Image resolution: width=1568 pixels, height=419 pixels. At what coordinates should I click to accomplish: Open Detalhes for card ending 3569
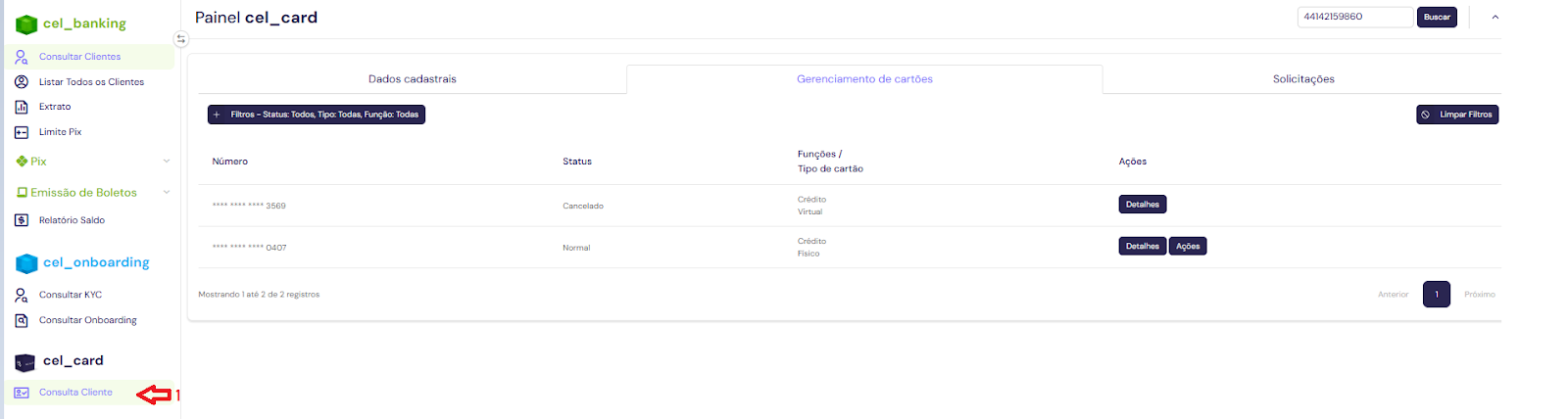(x=1143, y=205)
